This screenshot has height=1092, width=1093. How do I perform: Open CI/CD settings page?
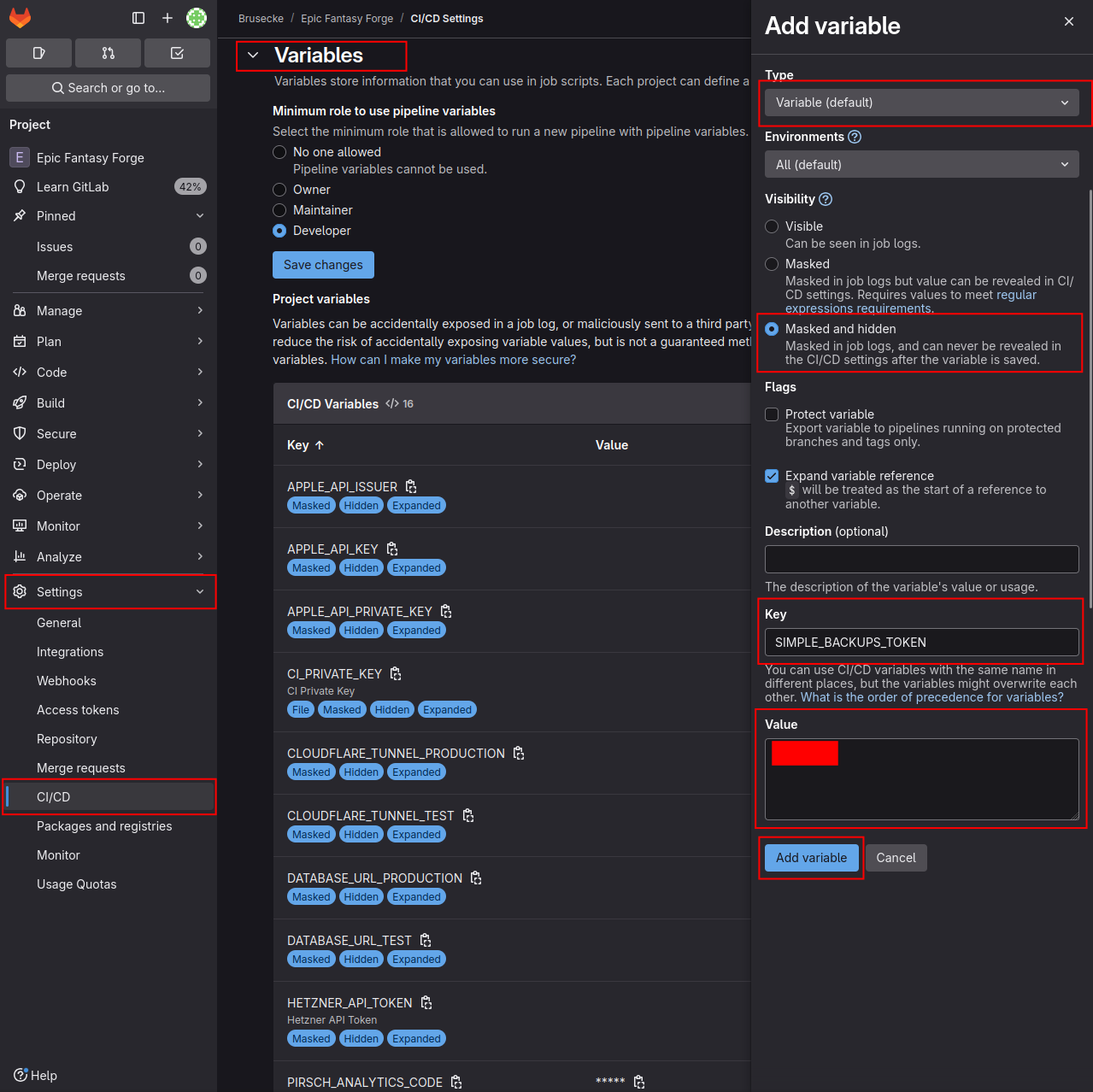pyautogui.click(x=109, y=797)
